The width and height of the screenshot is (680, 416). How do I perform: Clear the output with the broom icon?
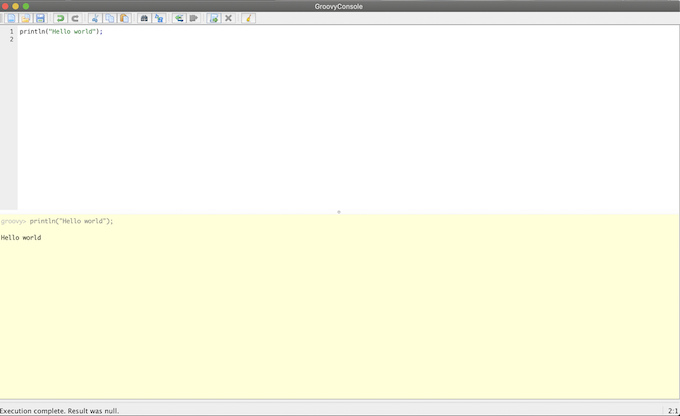pyautogui.click(x=248, y=18)
